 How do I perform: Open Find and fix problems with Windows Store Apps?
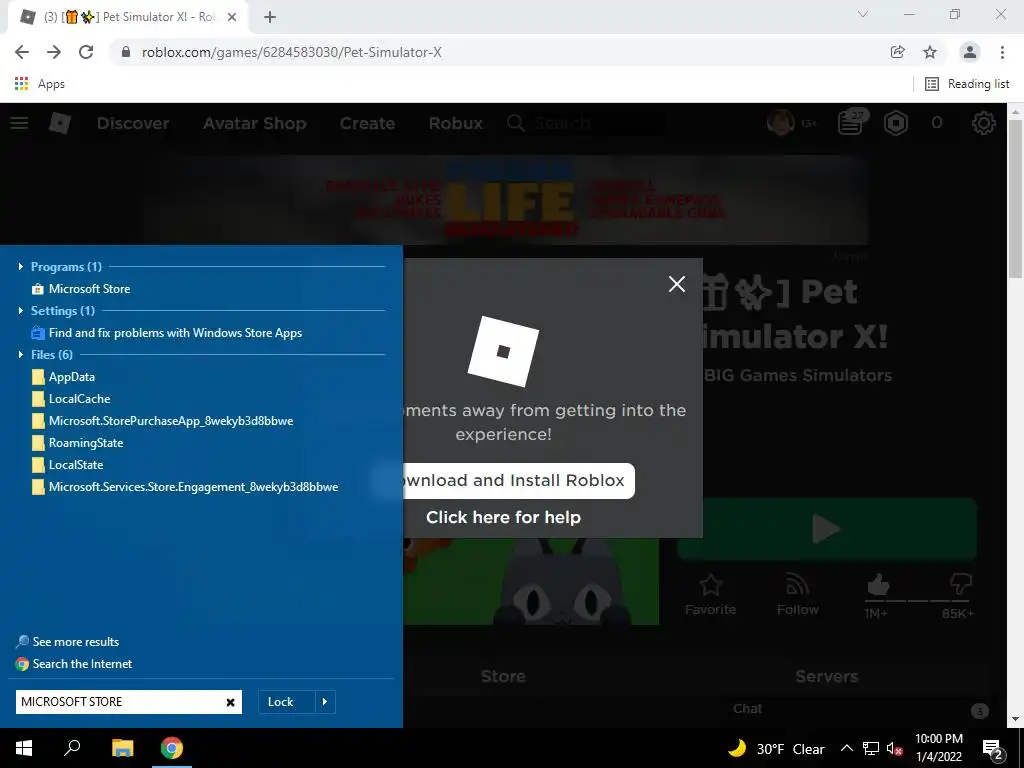(x=167, y=333)
